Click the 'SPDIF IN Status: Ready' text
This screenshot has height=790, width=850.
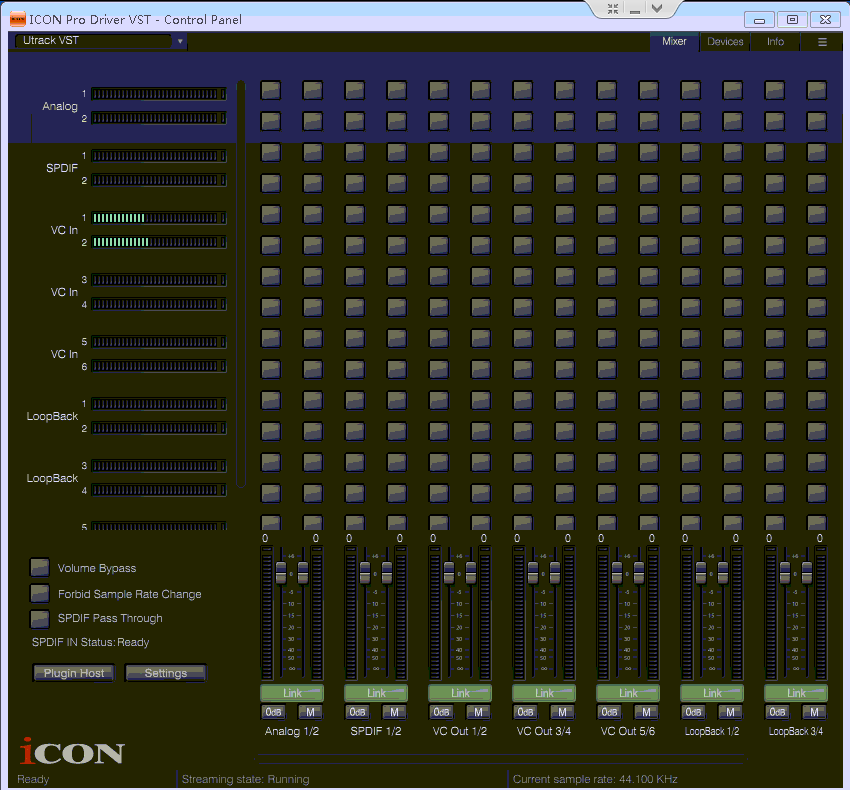click(91, 642)
